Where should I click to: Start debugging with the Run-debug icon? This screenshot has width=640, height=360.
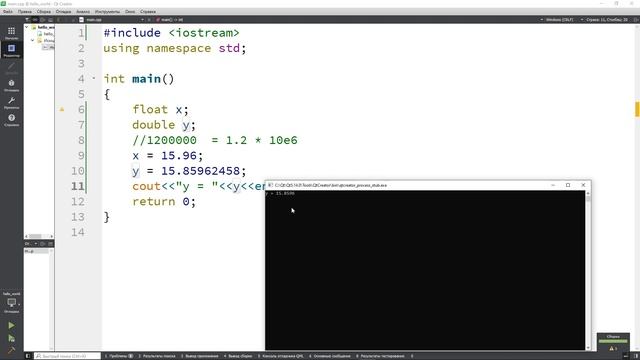11,338
